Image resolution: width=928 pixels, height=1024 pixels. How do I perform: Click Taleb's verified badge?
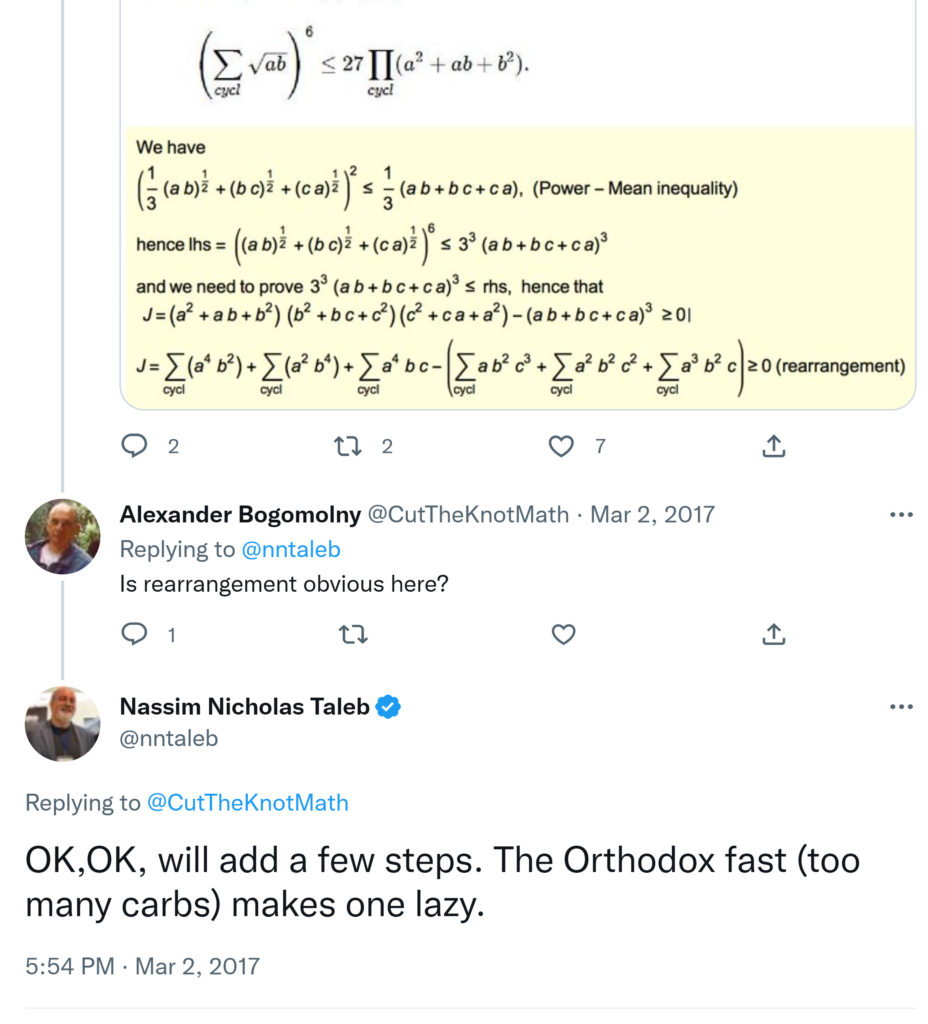coord(388,707)
